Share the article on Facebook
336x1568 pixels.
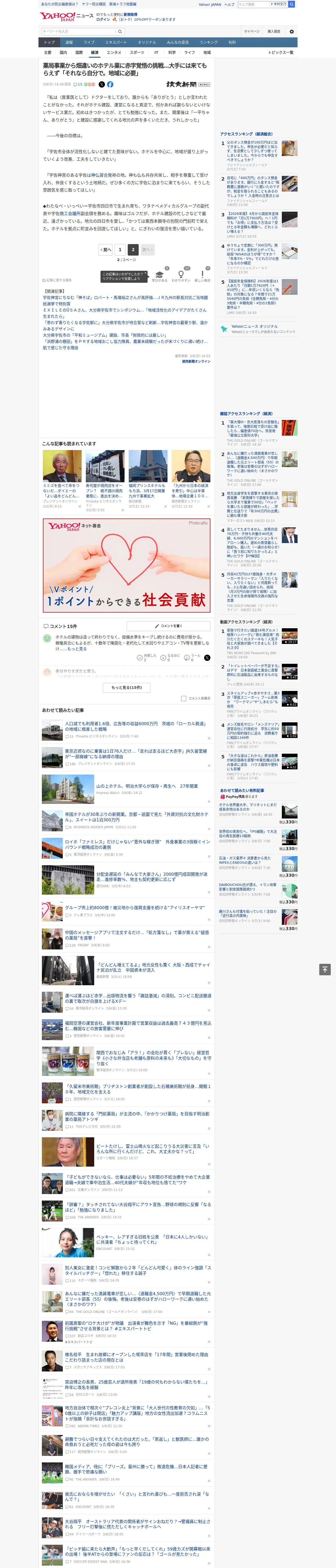tap(110, 85)
